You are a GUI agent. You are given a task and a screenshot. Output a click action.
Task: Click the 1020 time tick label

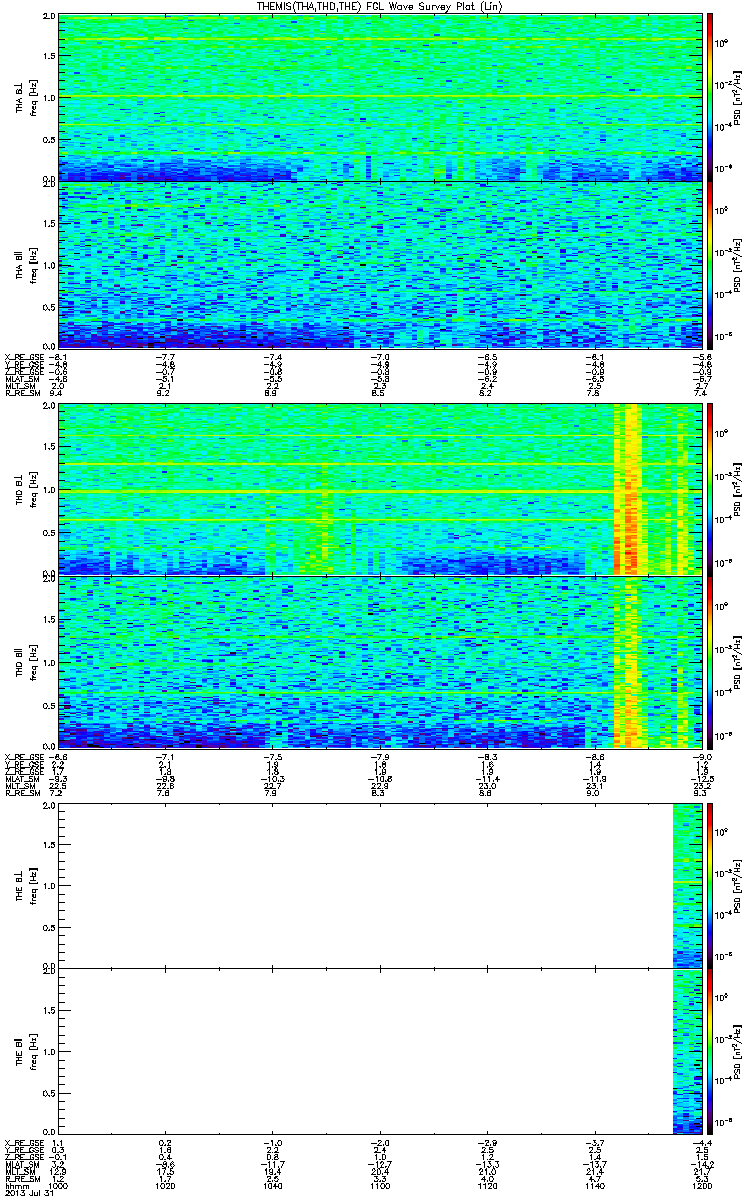[166, 1186]
